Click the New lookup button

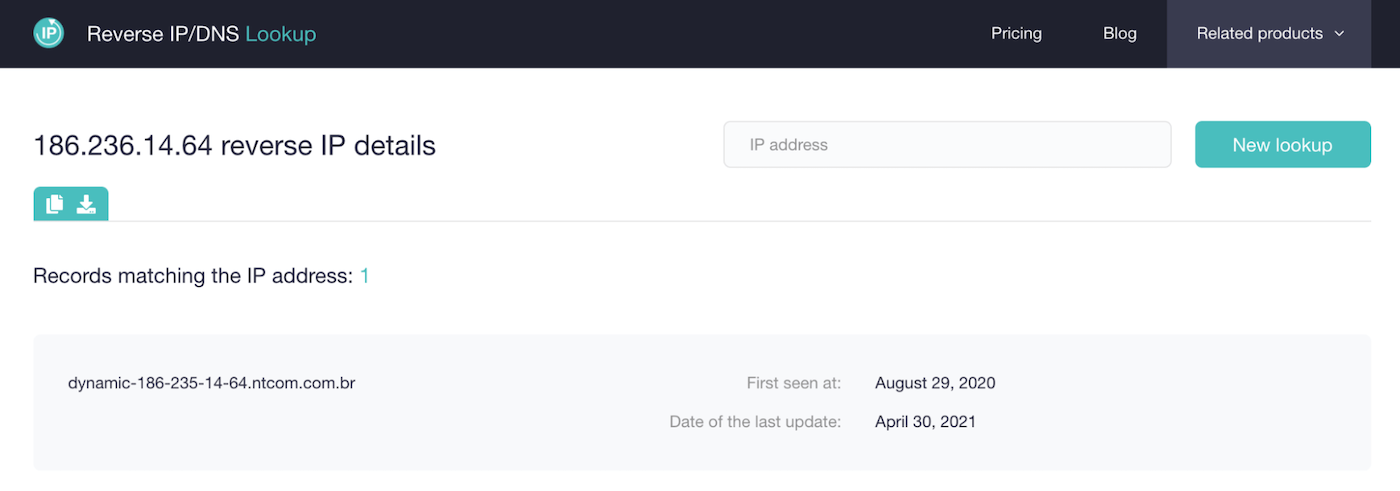pos(1282,145)
